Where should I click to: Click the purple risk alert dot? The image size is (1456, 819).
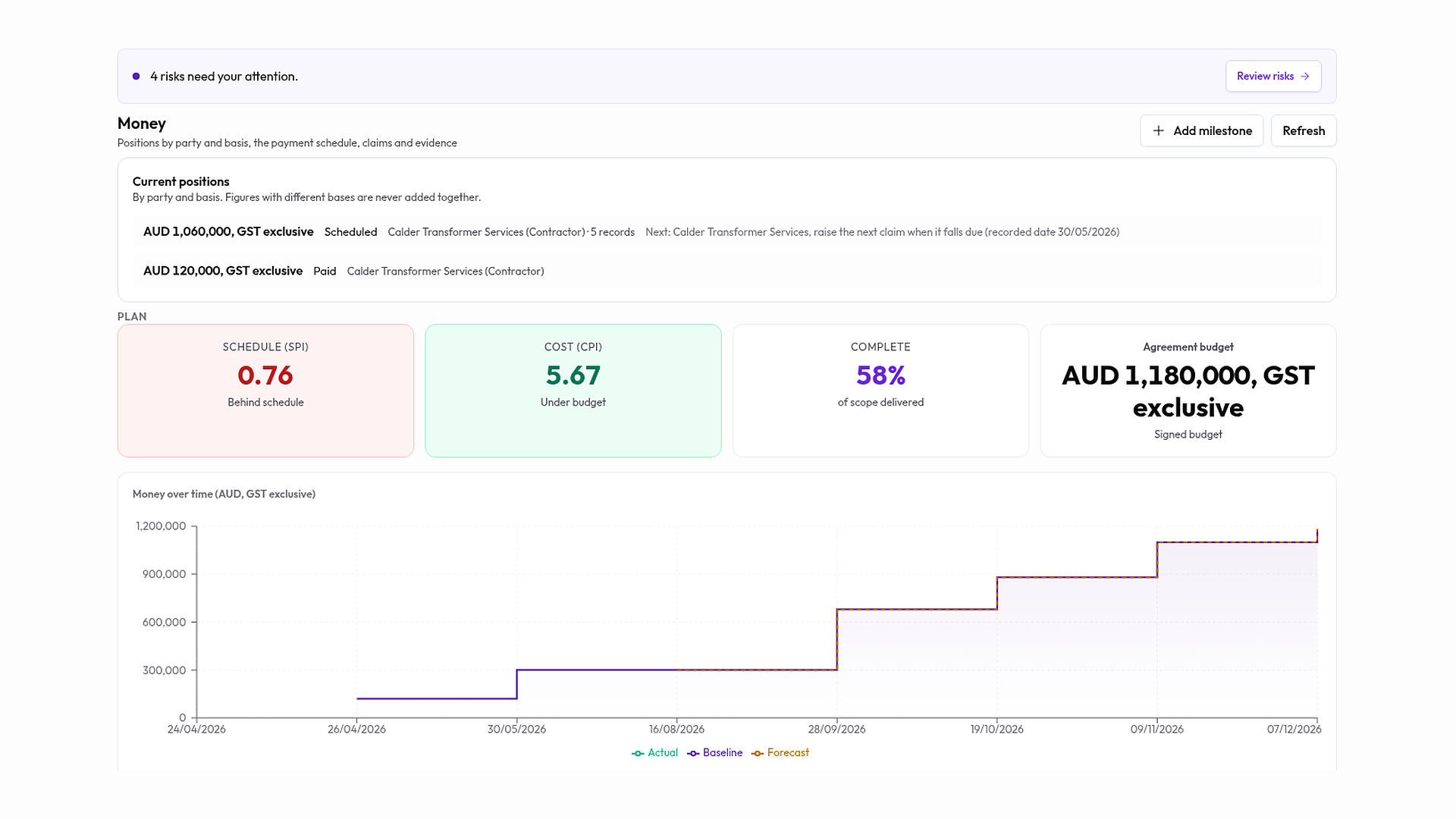pyautogui.click(x=136, y=77)
